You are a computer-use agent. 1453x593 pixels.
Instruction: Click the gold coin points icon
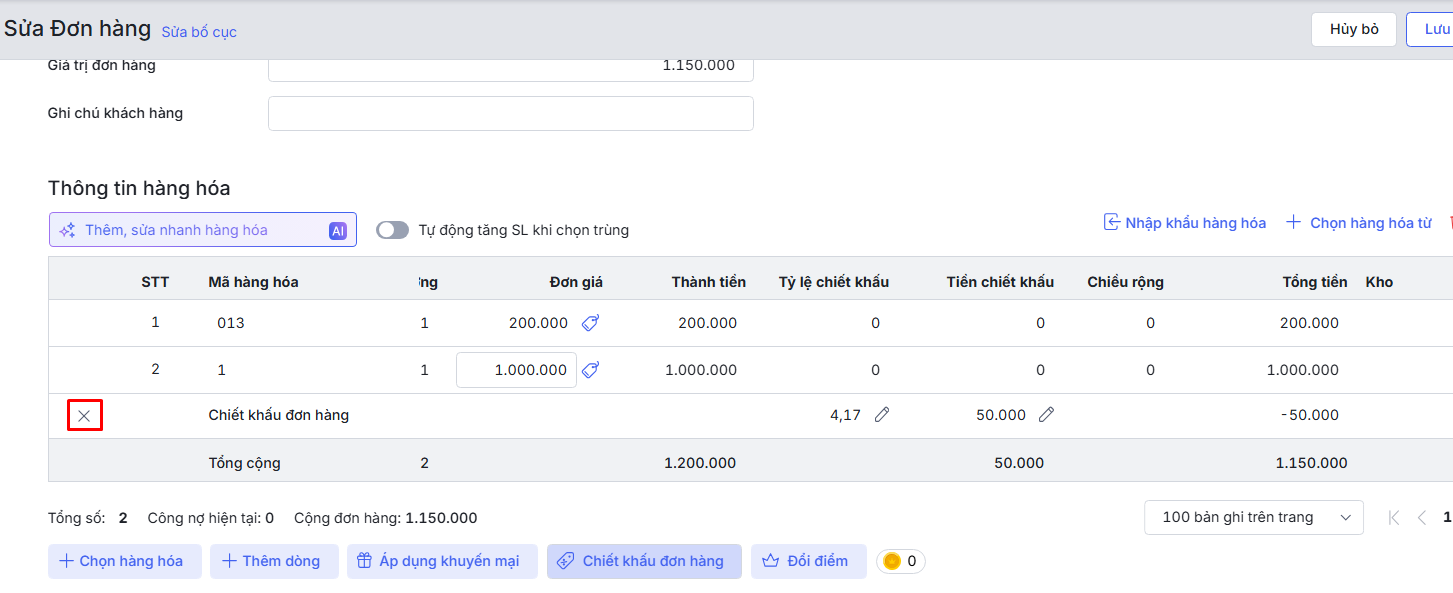tap(892, 561)
